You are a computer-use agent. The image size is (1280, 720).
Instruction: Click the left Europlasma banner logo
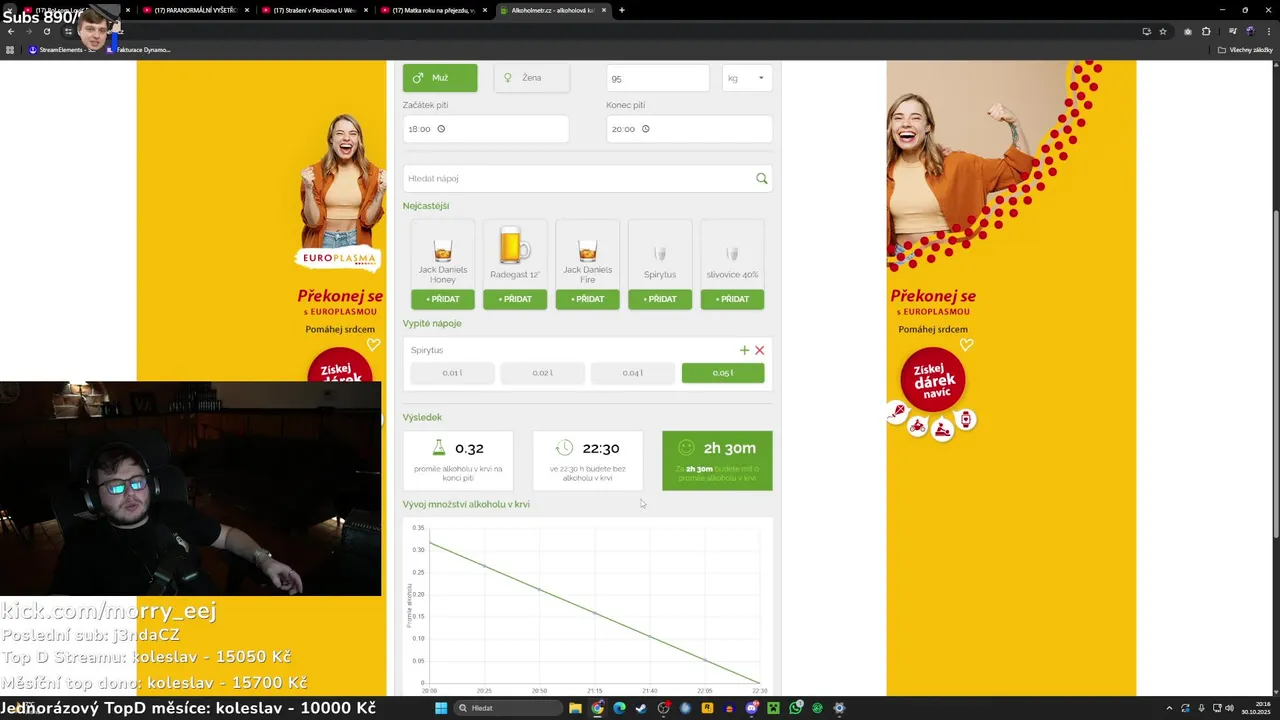point(339,259)
